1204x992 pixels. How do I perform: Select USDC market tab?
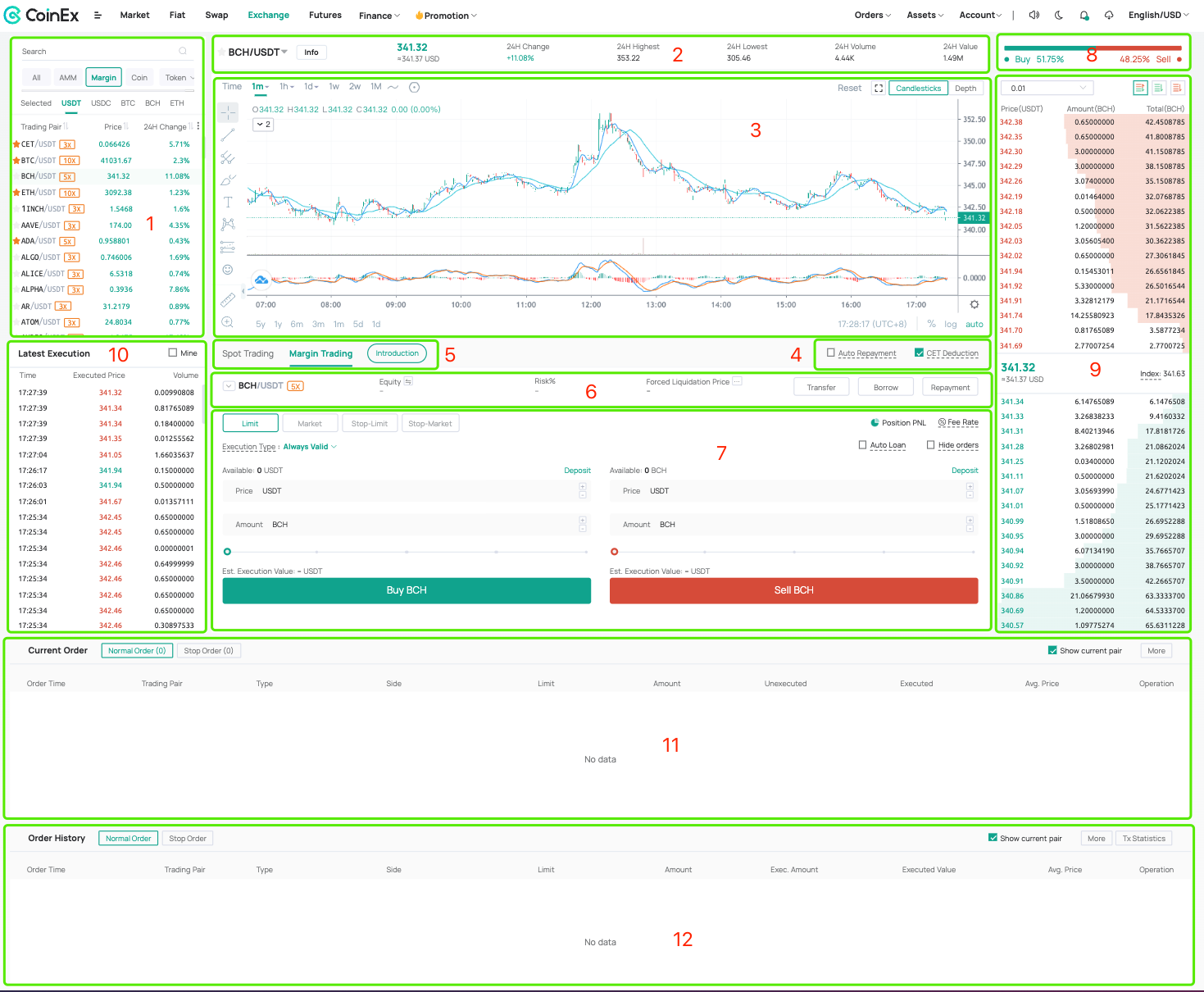[x=101, y=103]
